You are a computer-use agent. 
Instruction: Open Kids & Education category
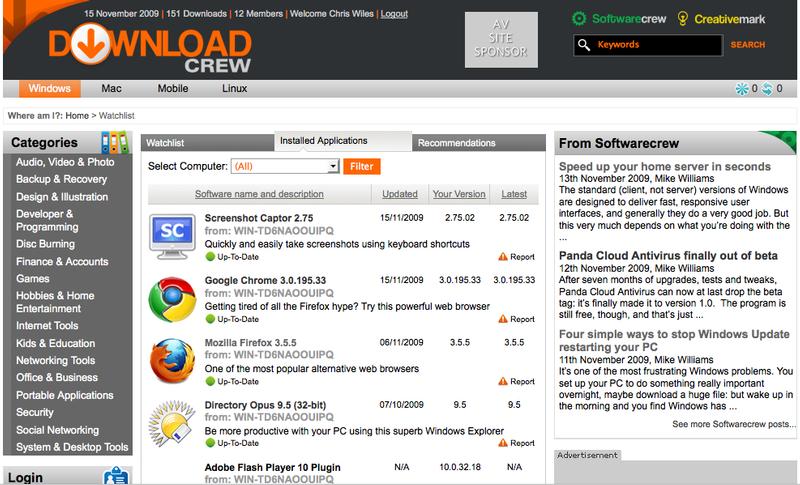55,343
